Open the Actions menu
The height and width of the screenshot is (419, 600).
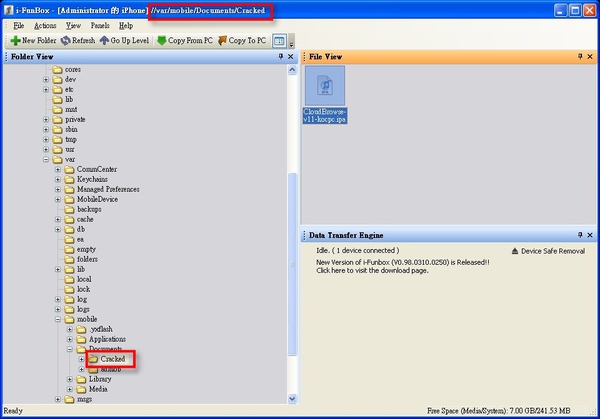click(x=45, y=25)
